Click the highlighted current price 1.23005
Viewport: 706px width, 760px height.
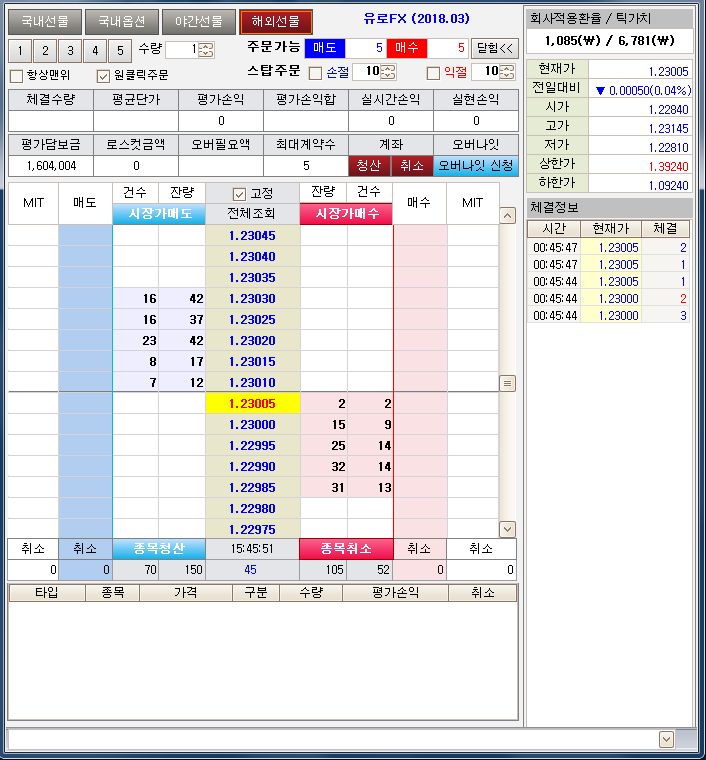click(x=252, y=403)
